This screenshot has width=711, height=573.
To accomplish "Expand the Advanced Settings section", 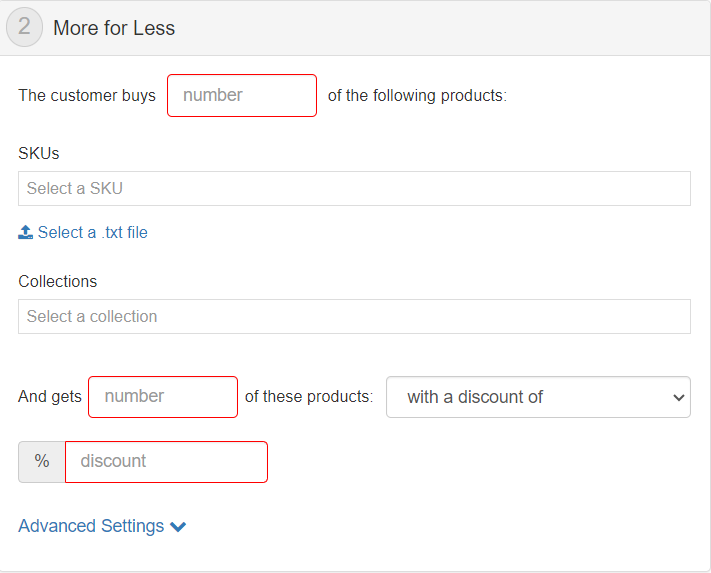I will (x=91, y=526).
